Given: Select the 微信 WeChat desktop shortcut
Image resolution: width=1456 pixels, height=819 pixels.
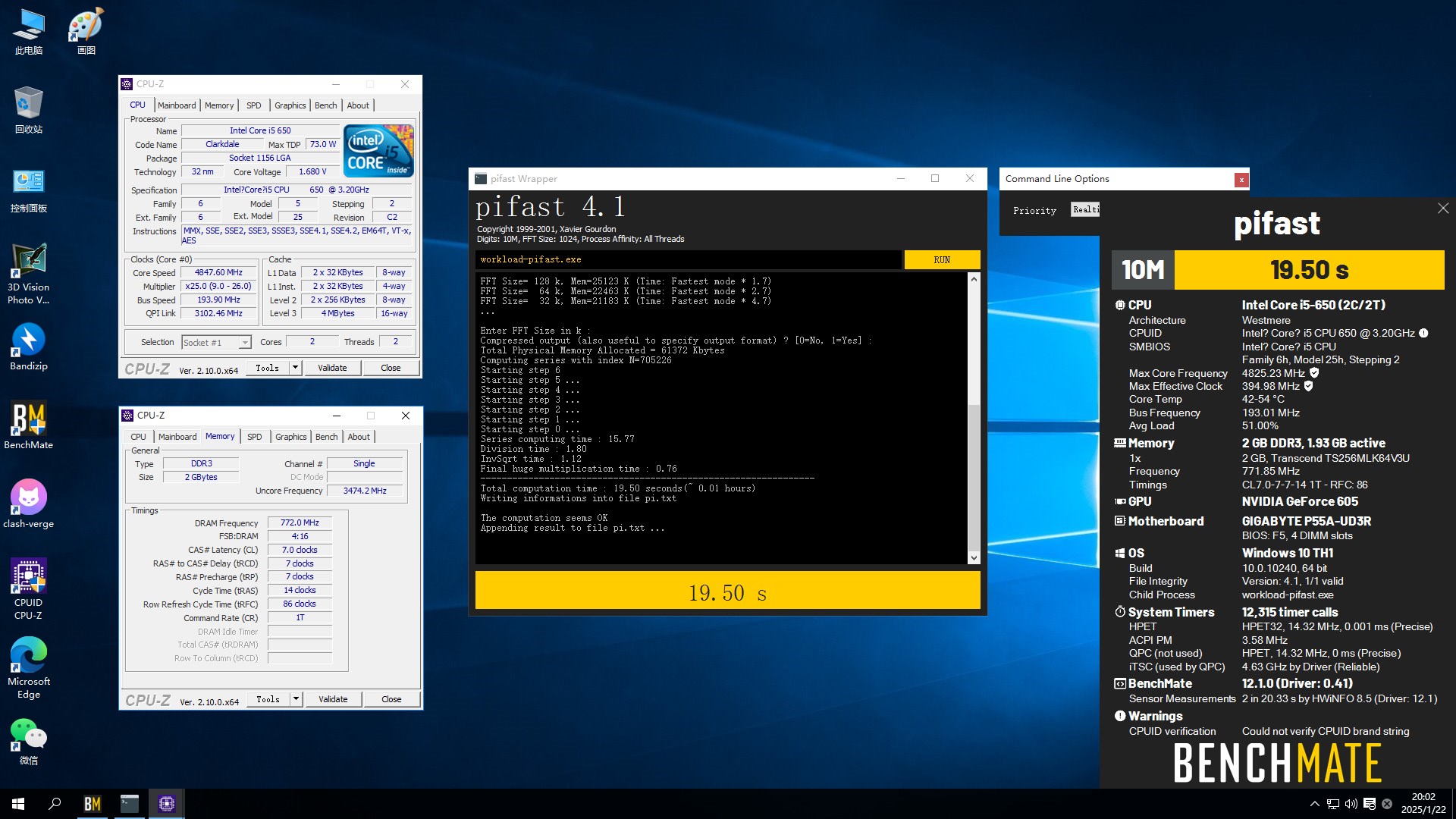Looking at the screenshot, I should point(29,742).
